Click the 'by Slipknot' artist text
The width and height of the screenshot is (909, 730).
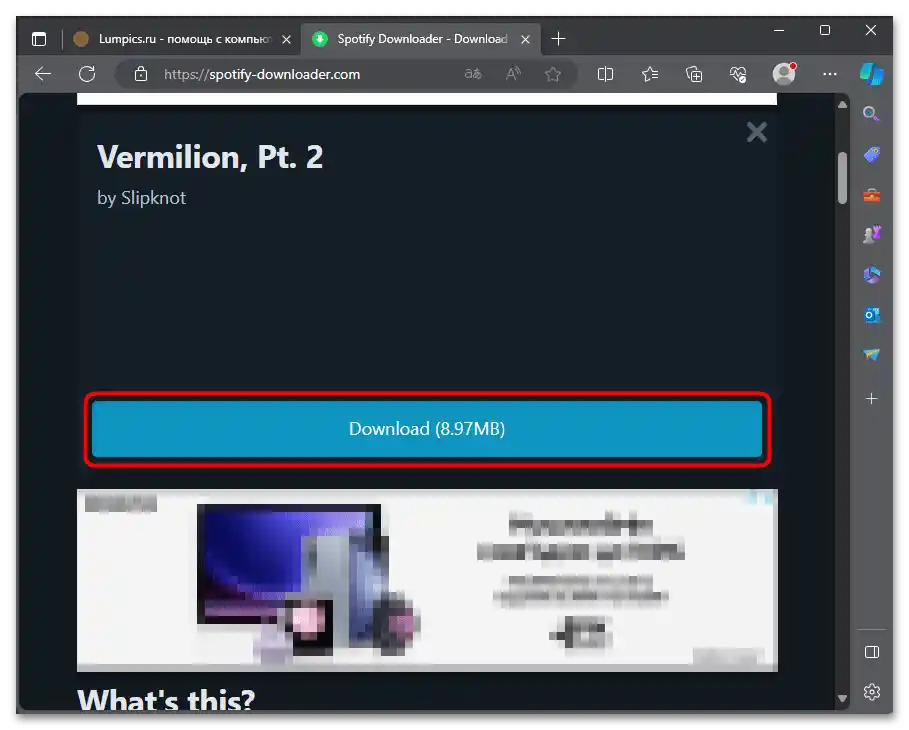pyautogui.click(x=141, y=198)
